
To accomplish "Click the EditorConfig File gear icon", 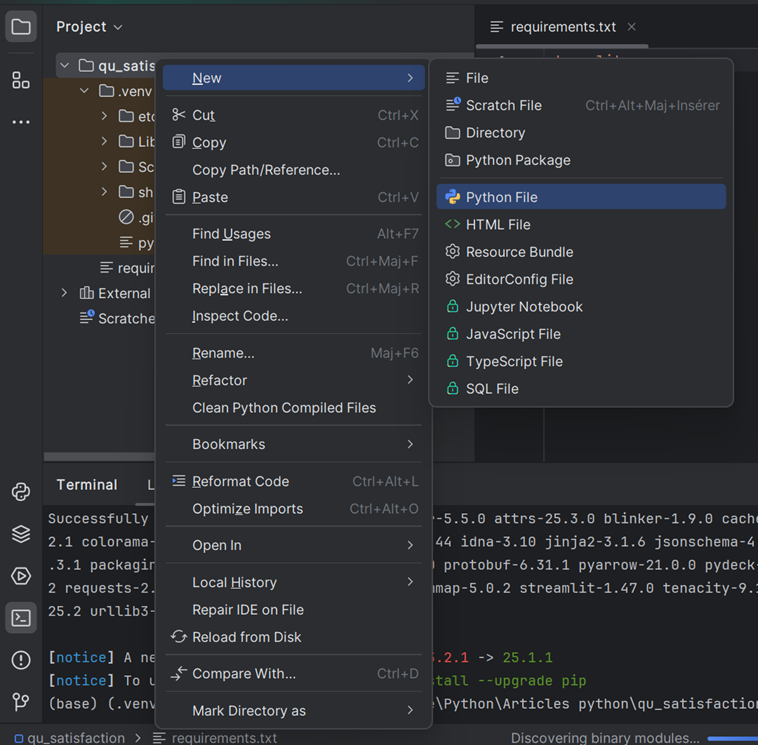I will click(x=452, y=279).
